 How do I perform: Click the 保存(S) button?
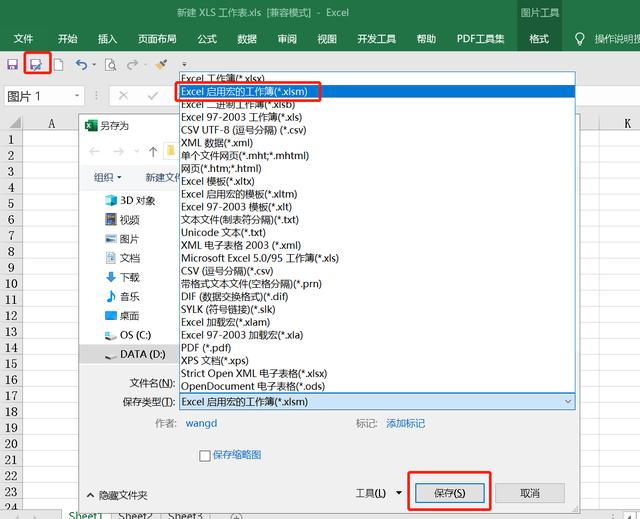pos(449,493)
